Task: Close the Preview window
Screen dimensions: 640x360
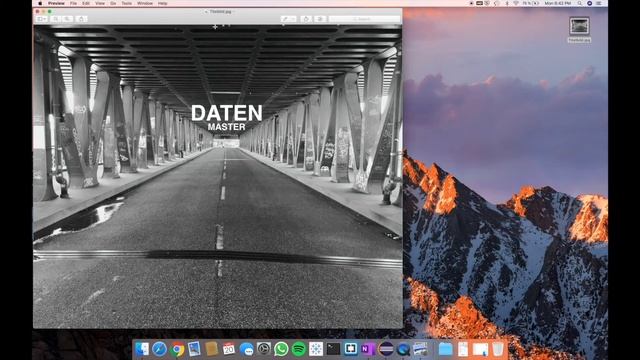Action: [38, 11]
